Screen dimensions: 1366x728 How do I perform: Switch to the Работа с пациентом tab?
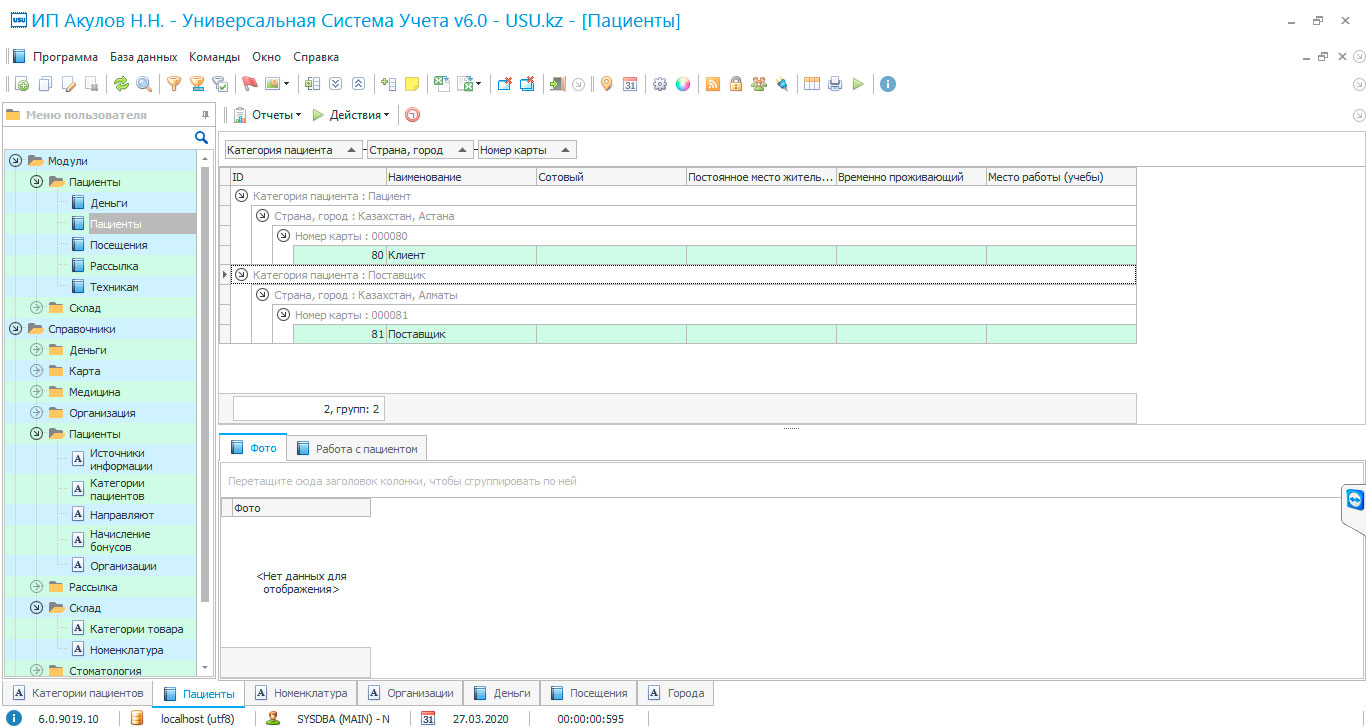tap(357, 449)
